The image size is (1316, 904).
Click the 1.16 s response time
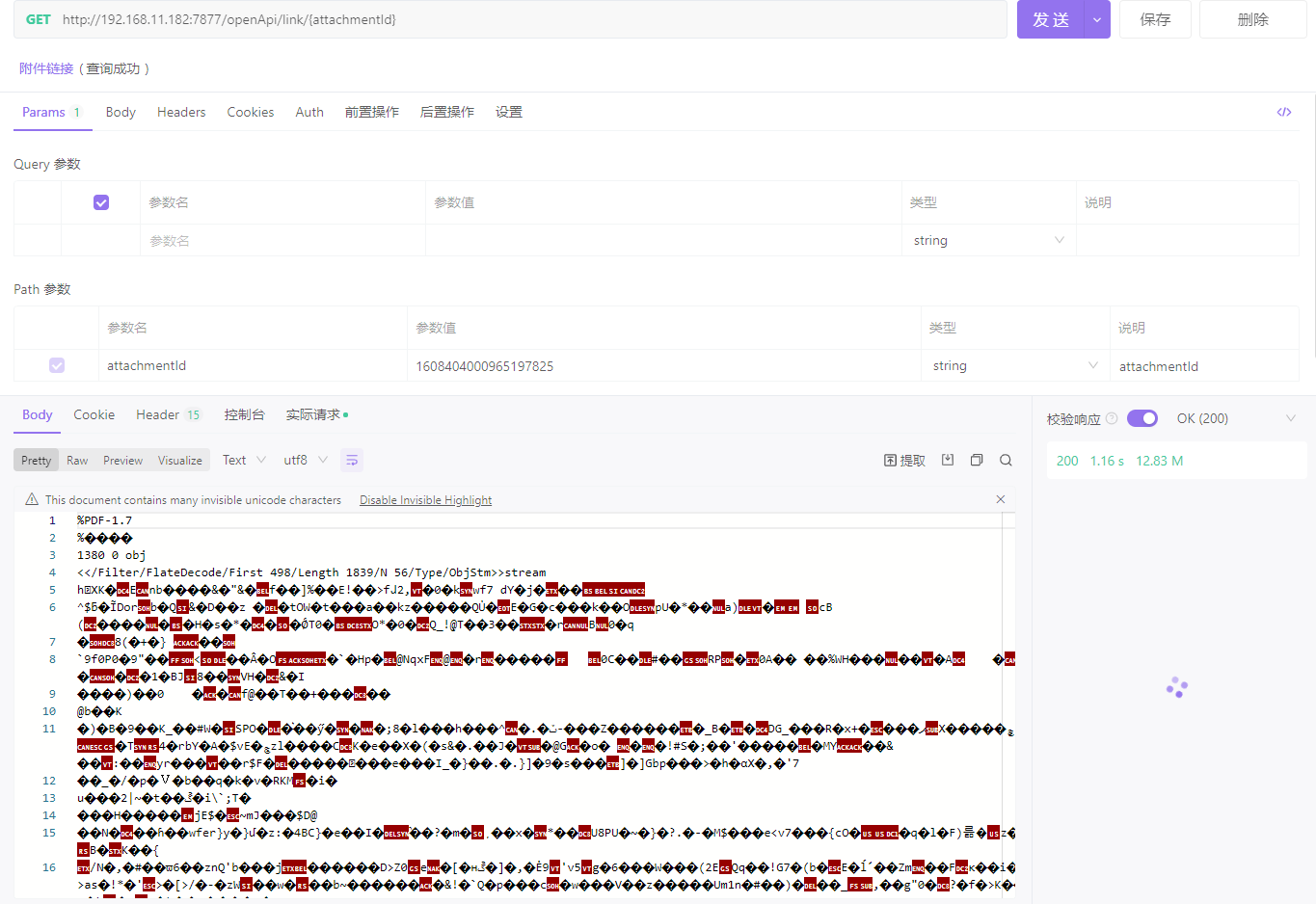(x=1107, y=461)
